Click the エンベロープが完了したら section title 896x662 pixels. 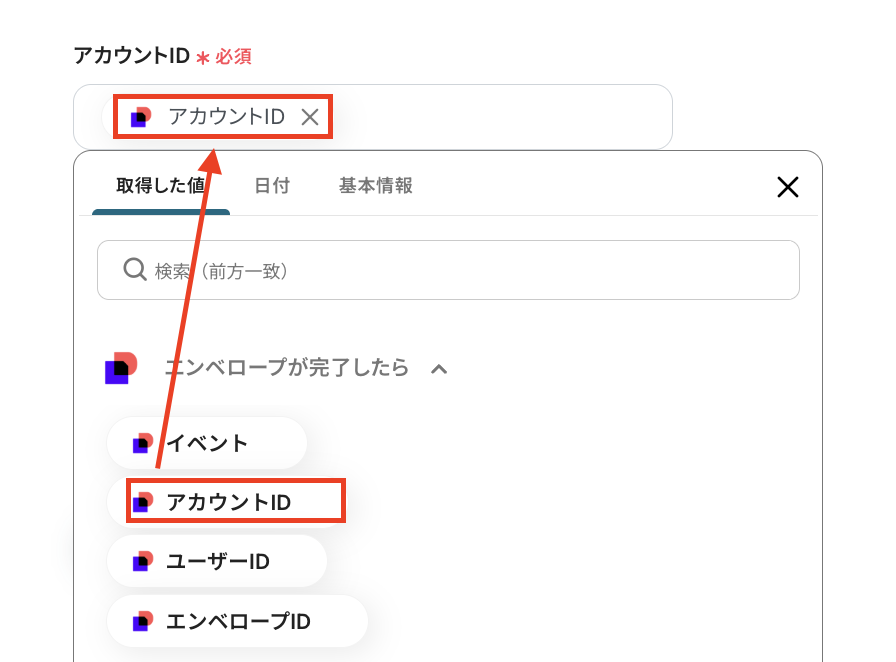coord(287,368)
